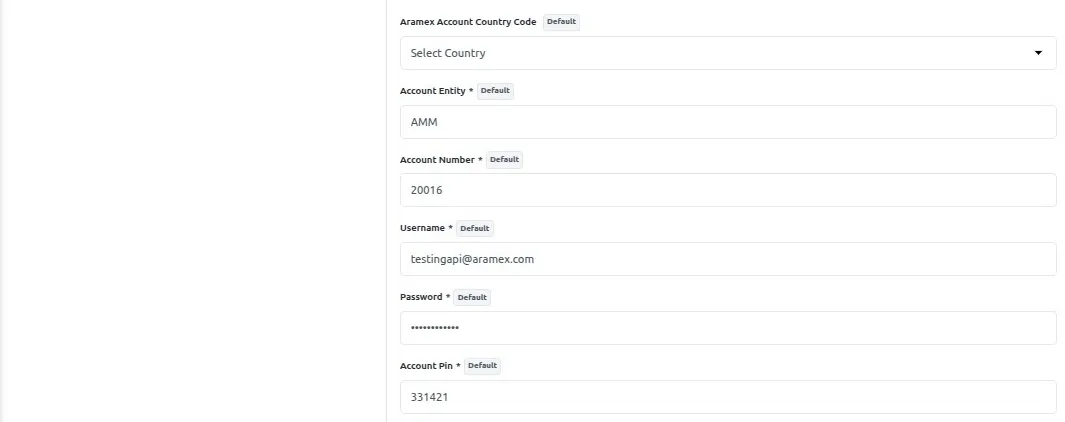The width and height of the screenshot is (1065, 422).
Task: Click the country dropdown arrow
Action: click(x=1038, y=53)
